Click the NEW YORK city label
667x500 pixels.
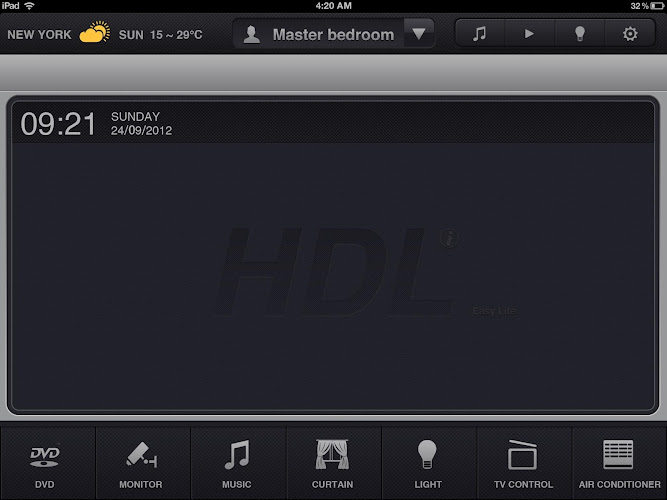(39, 34)
